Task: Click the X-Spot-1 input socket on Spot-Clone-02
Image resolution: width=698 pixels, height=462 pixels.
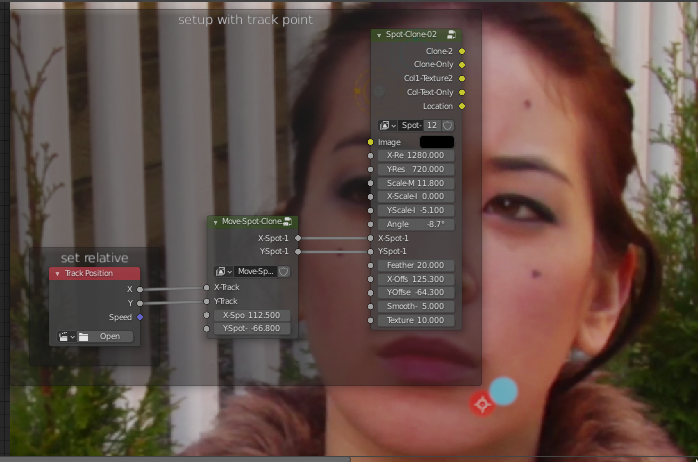Action: (370, 239)
